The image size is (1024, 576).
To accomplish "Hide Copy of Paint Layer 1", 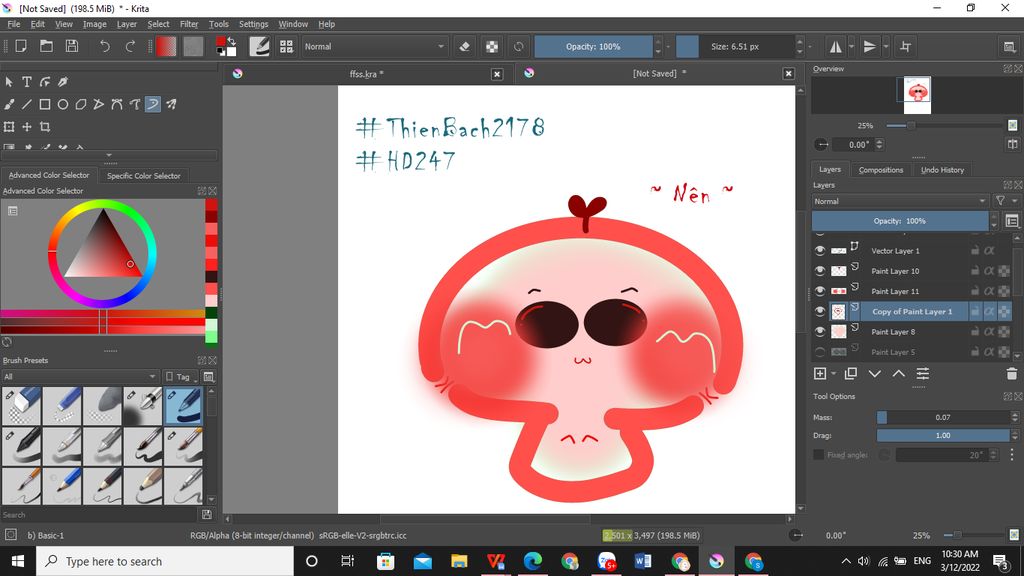I will pos(820,312).
